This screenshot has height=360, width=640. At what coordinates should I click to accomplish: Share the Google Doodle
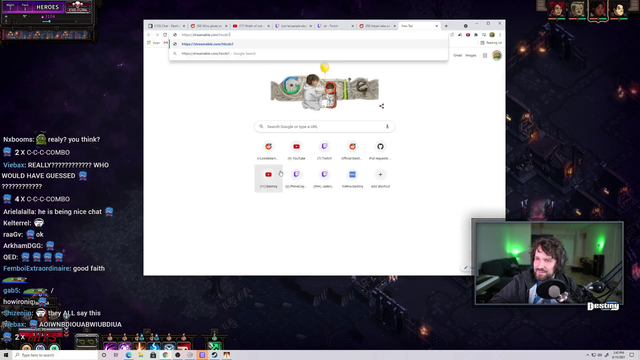pyautogui.click(x=382, y=106)
